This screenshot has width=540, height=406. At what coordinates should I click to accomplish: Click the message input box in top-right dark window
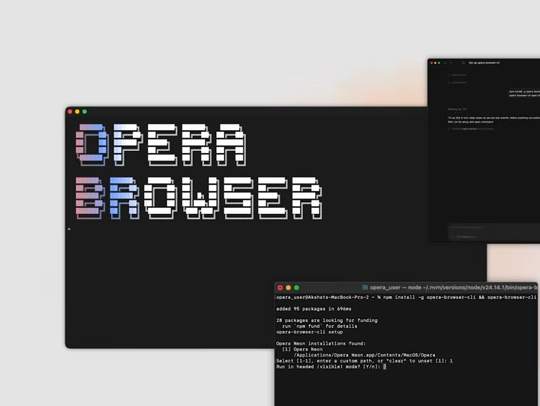click(x=494, y=231)
